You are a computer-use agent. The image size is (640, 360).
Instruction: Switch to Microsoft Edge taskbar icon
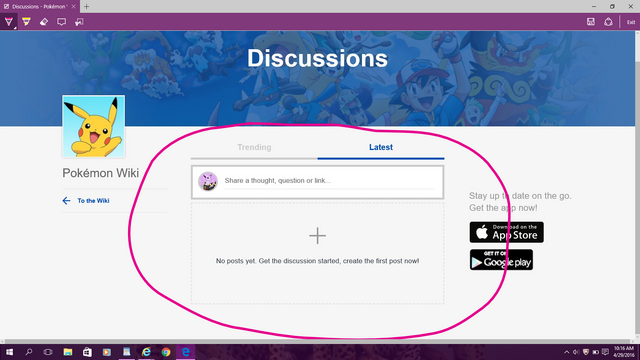click(x=185, y=352)
